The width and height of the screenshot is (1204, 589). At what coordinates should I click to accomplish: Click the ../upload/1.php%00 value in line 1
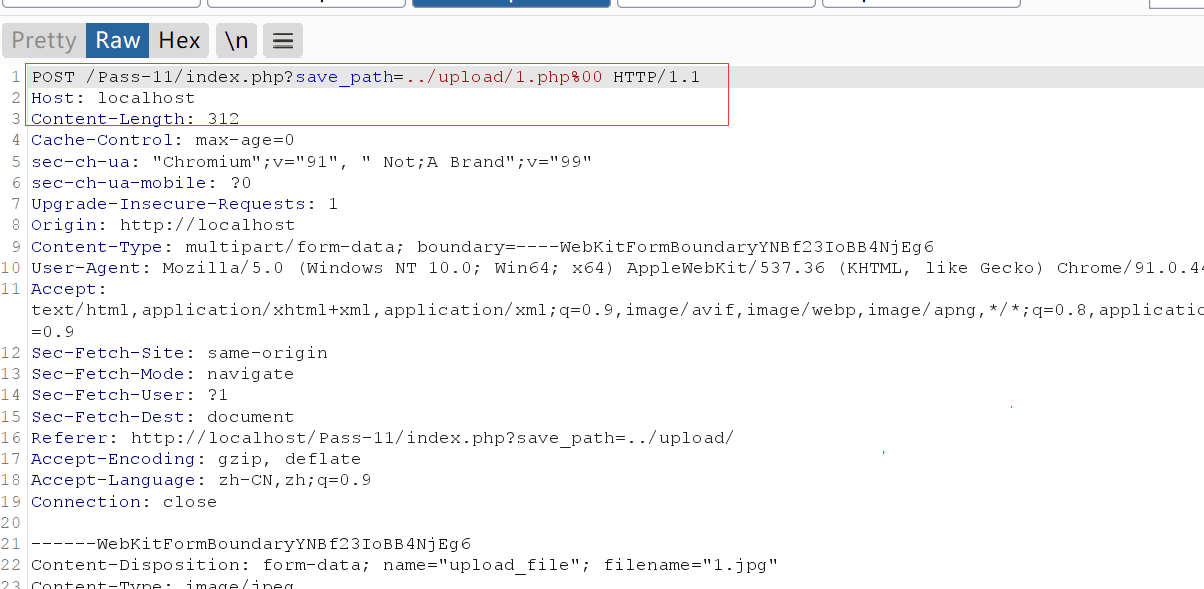(504, 77)
